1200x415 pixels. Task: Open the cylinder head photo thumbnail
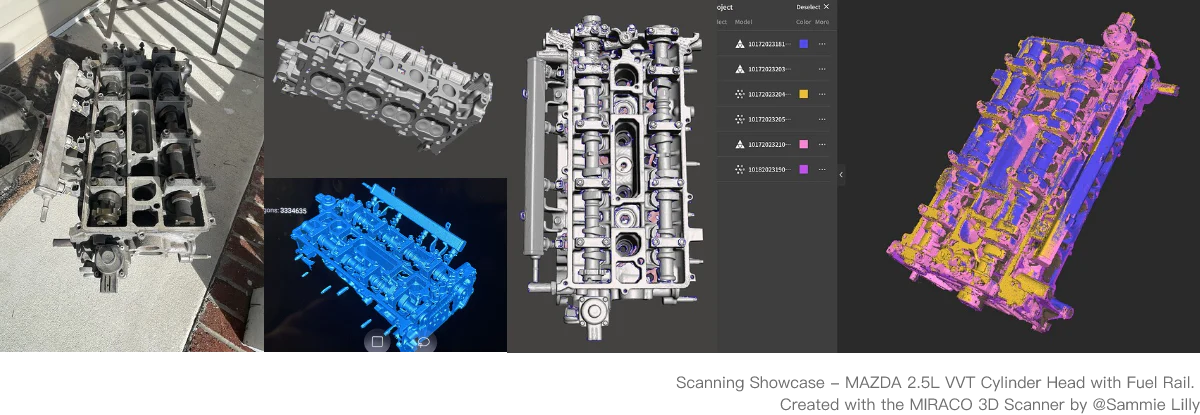pos(132,175)
